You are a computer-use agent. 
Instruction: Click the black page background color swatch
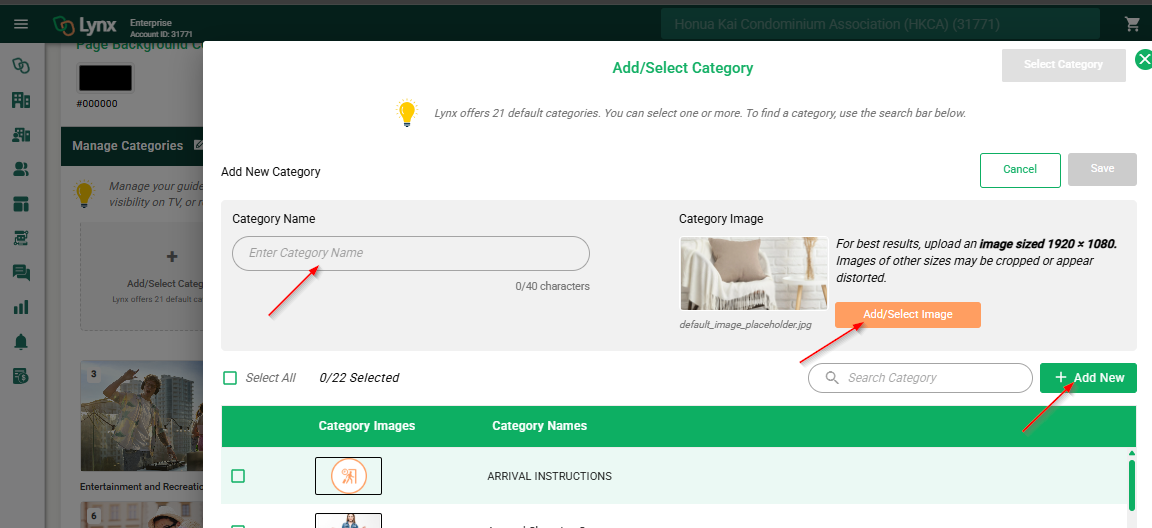pyautogui.click(x=105, y=79)
